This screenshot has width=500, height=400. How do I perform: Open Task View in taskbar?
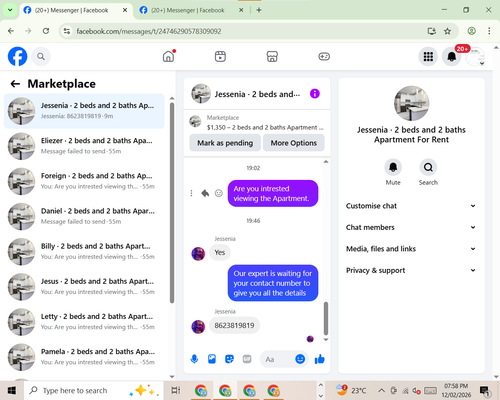(176, 390)
